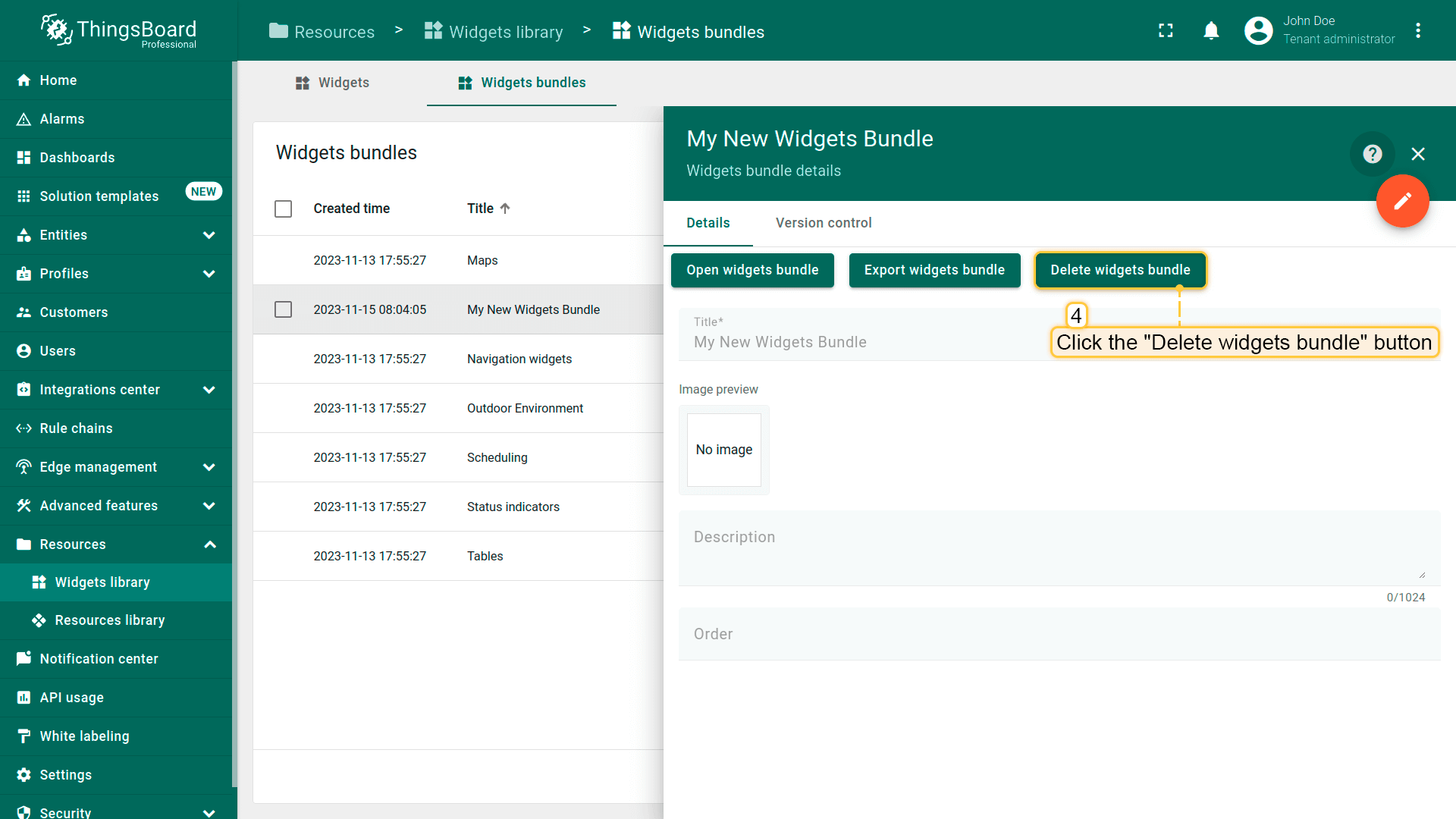Open the help question mark icon

click(1372, 154)
